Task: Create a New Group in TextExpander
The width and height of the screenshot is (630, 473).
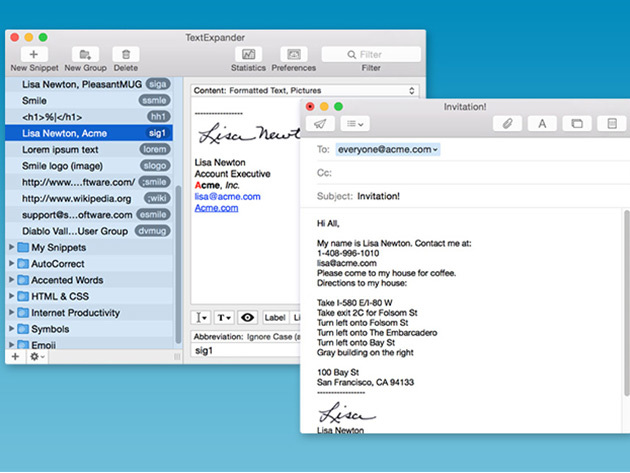Action: (86, 54)
